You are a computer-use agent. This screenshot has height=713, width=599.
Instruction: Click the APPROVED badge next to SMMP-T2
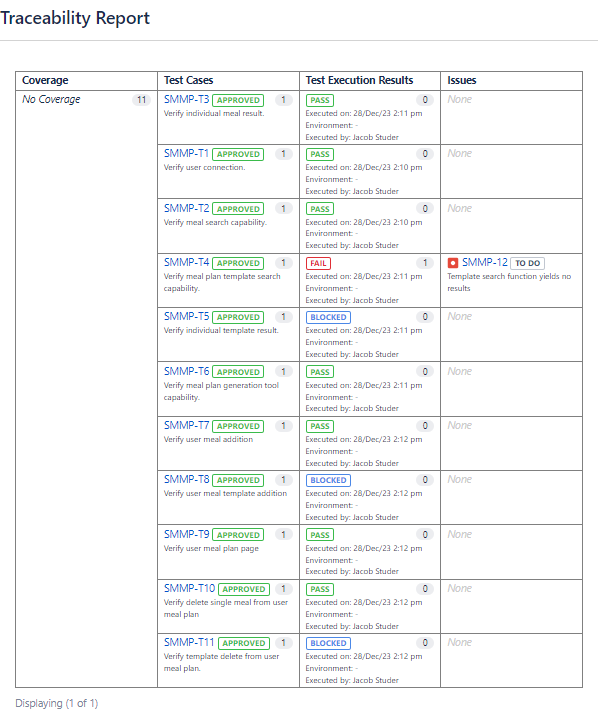click(238, 209)
